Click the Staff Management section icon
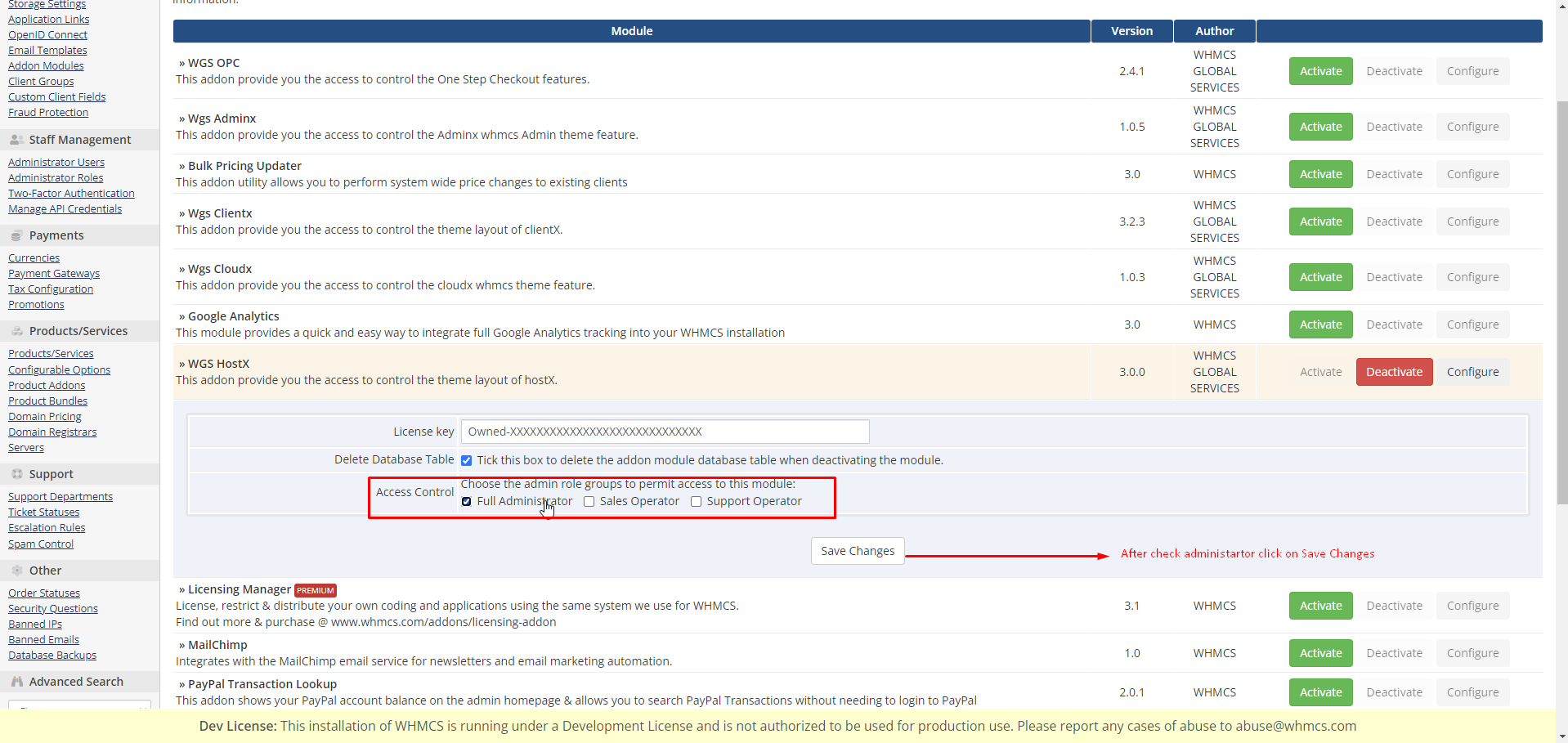This screenshot has height=743, width=1568. (x=16, y=140)
